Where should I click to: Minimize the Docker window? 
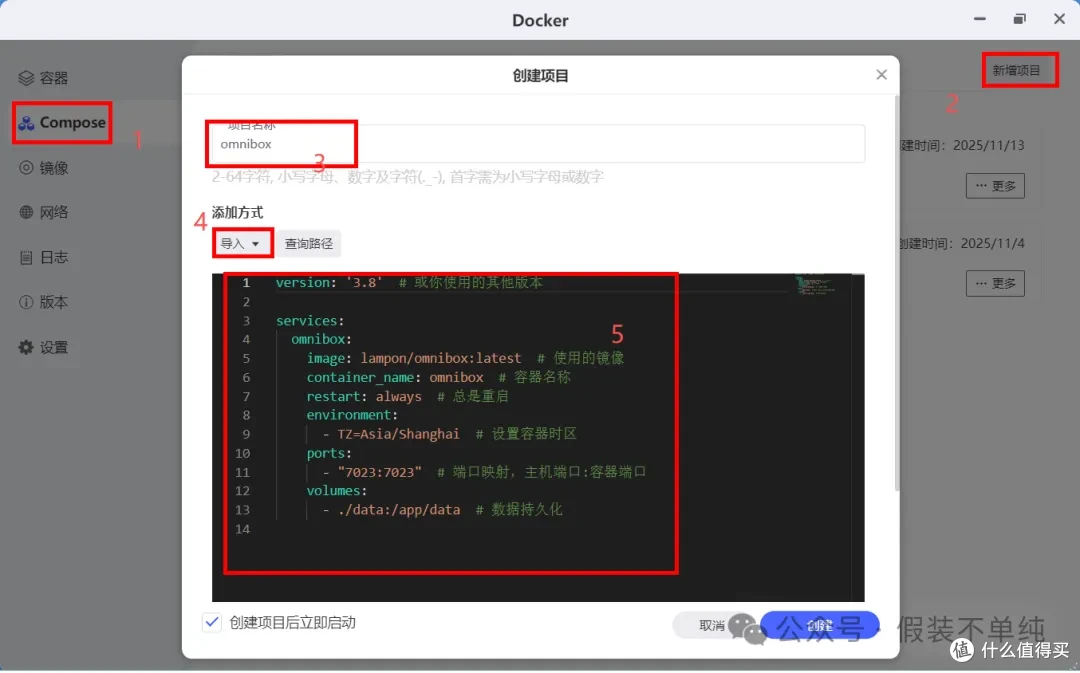pyautogui.click(x=979, y=19)
